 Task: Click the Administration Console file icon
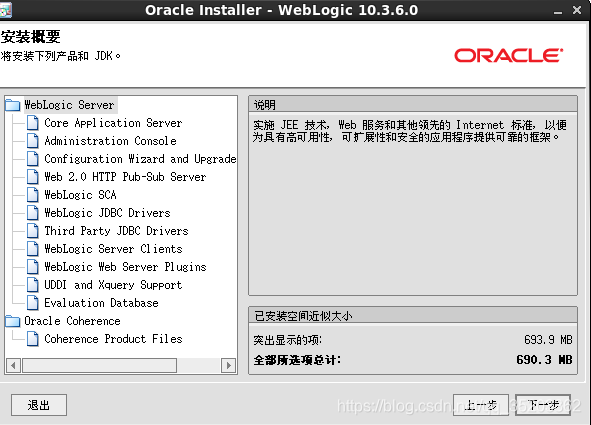click(33, 141)
